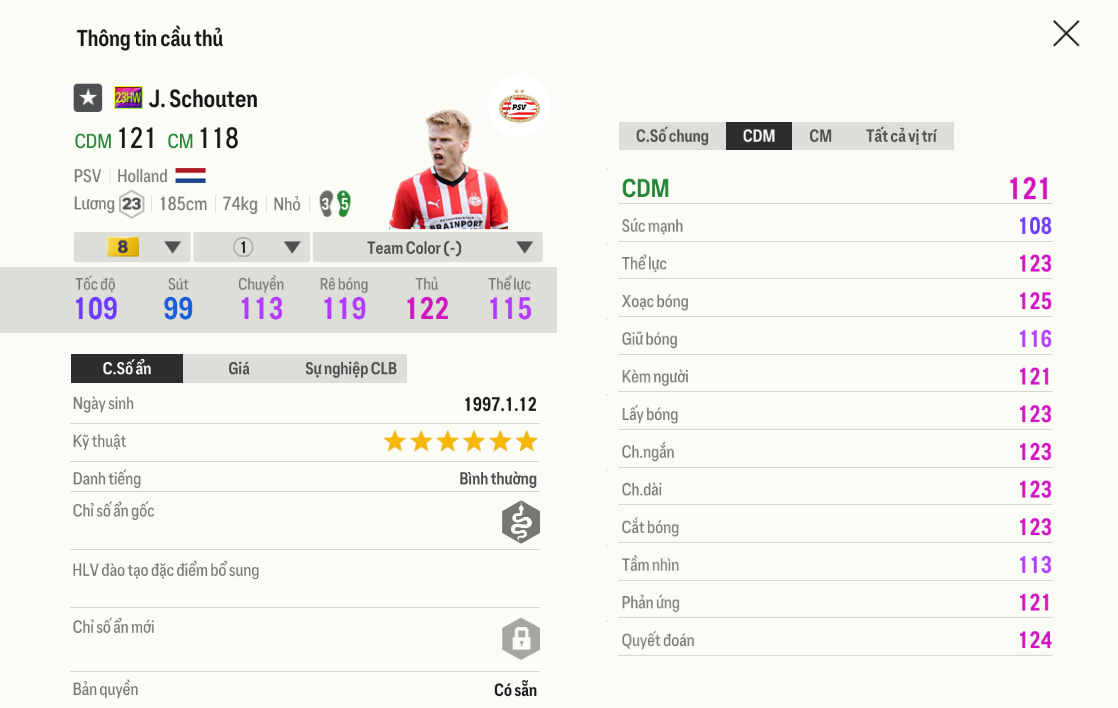Open the level 1 circle dropdown
Viewport: 1118px width, 708px height.
(x=251, y=247)
